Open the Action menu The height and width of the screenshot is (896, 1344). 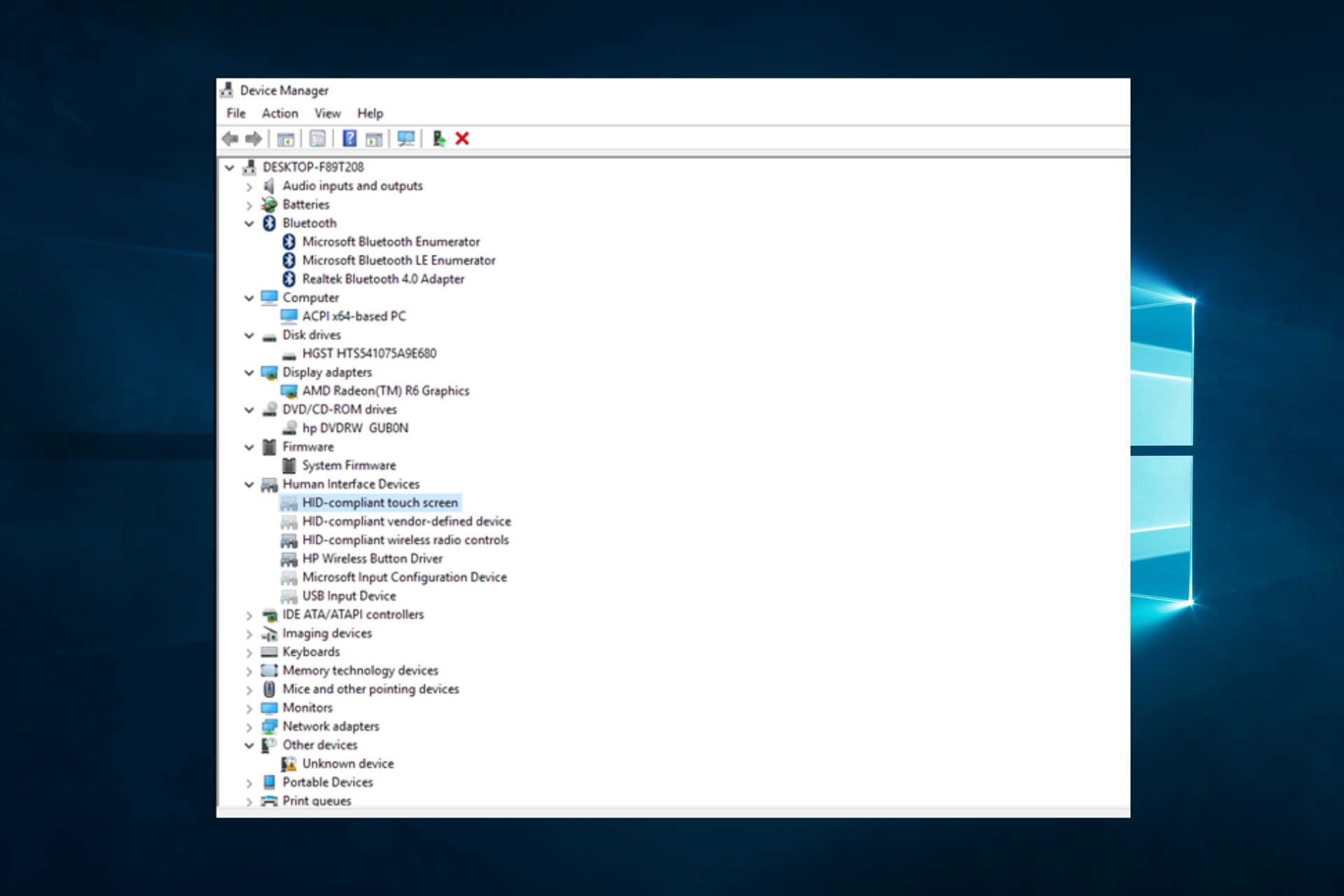pyautogui.click(x=279, y=113)
